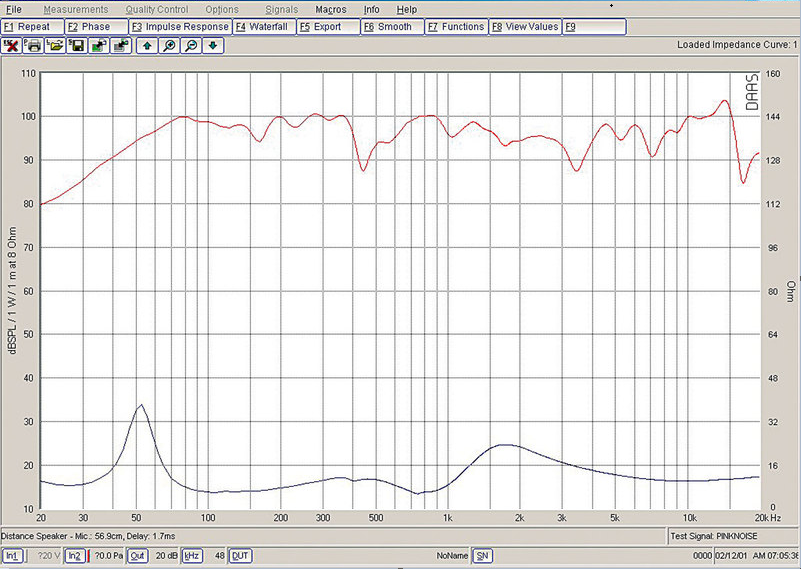
Task: Open the Macros menu
Action: pos(331,9)
